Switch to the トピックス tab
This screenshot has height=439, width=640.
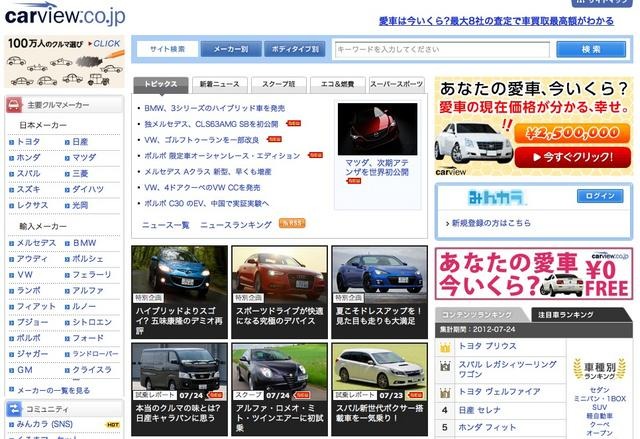pos(161,84)
